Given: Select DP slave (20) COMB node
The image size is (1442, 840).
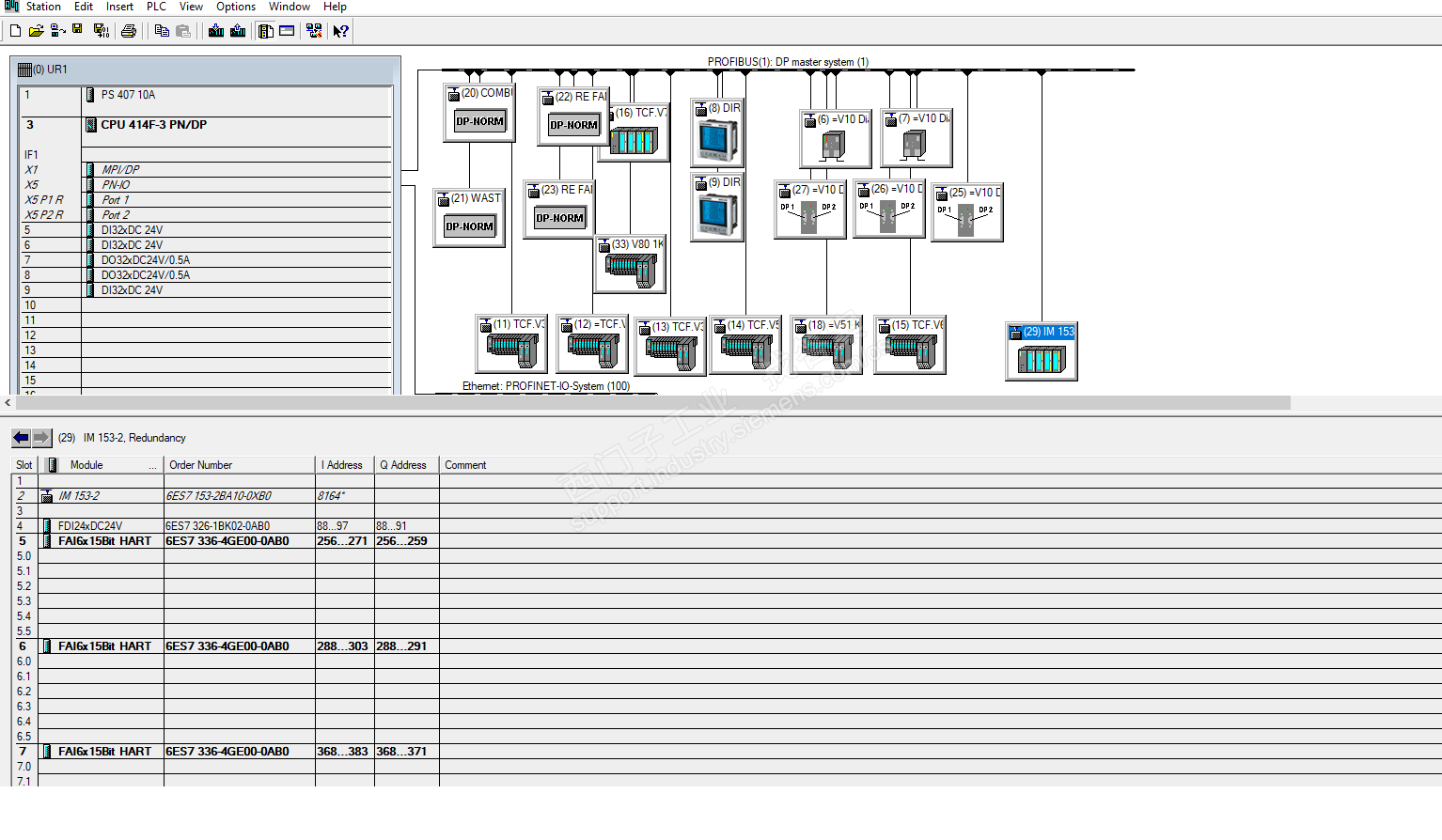Looking at the screenshot, I should (479, 113).
